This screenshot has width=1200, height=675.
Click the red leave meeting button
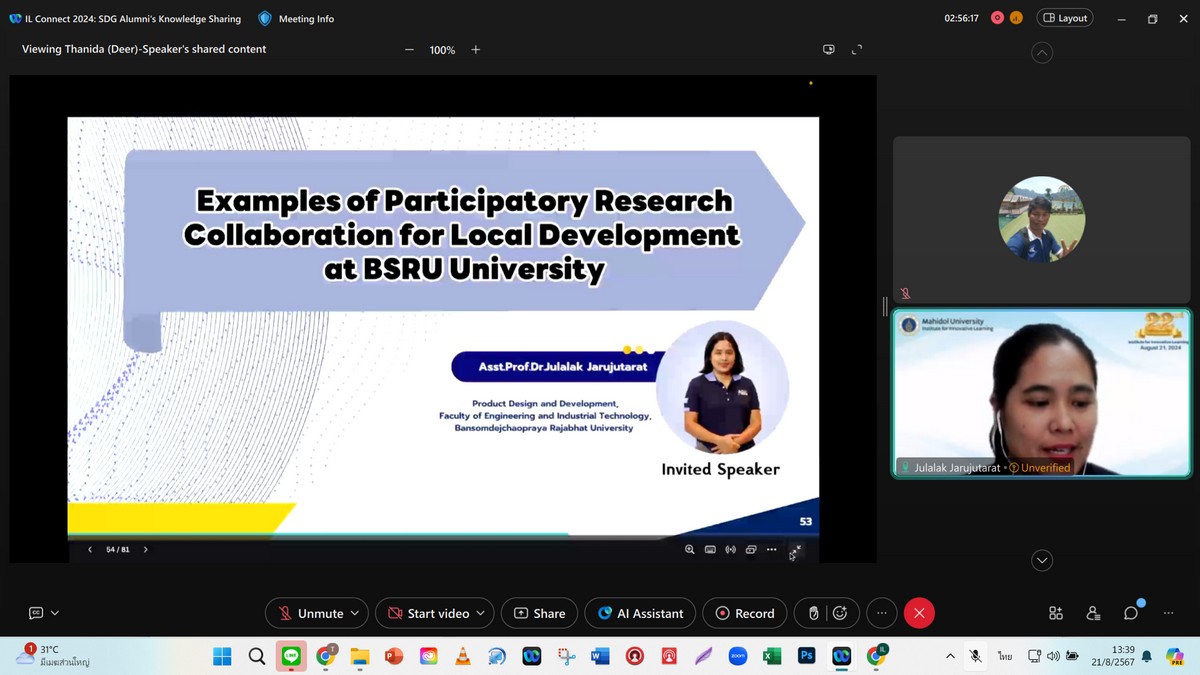pyautogui.click(x=919, y=613)
